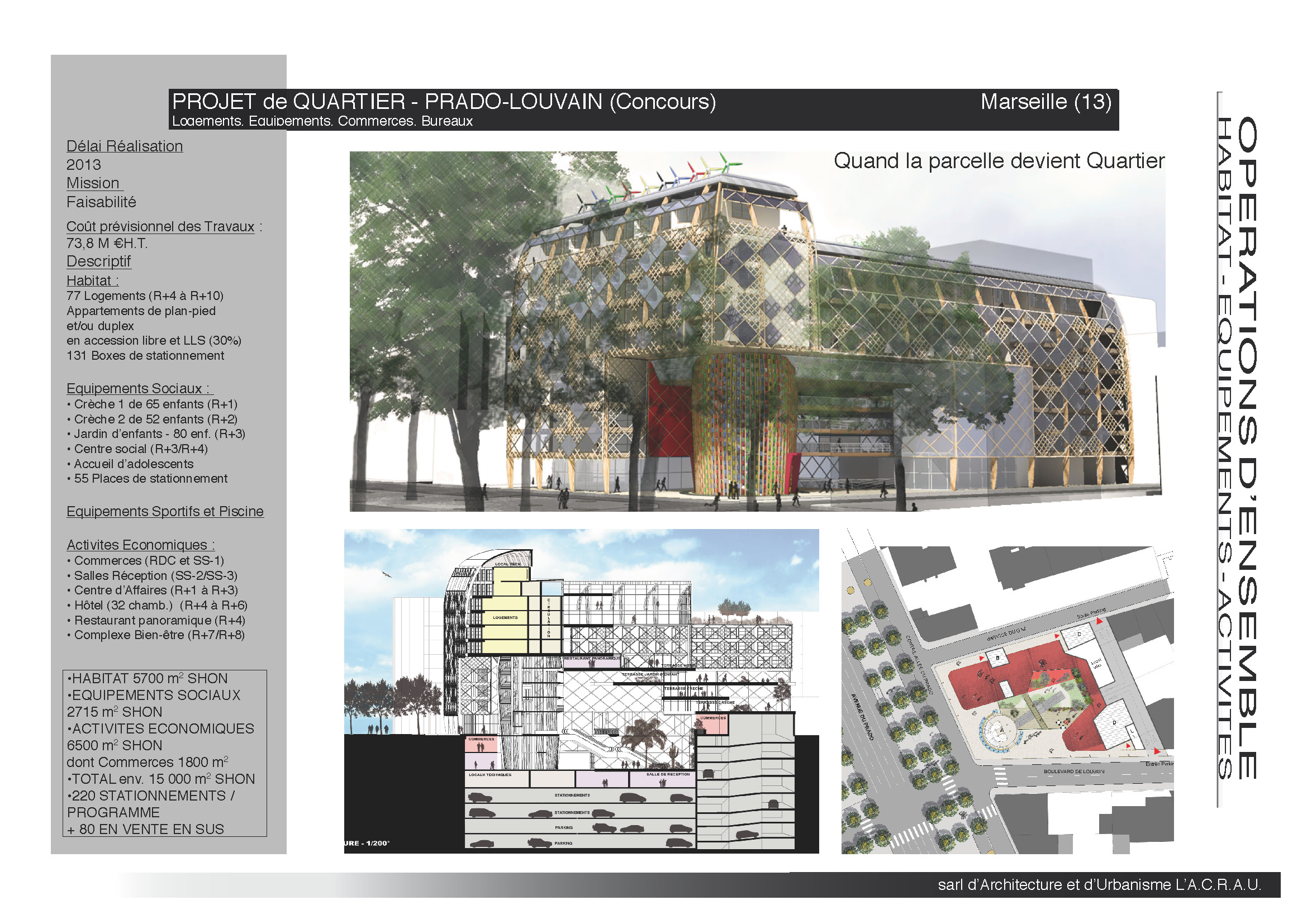Image resolution: width=1307 pixels, height=924 pixels.
Task: Click 'Coût prévisionnel des Travaux' heading
Action: [160, 226]
